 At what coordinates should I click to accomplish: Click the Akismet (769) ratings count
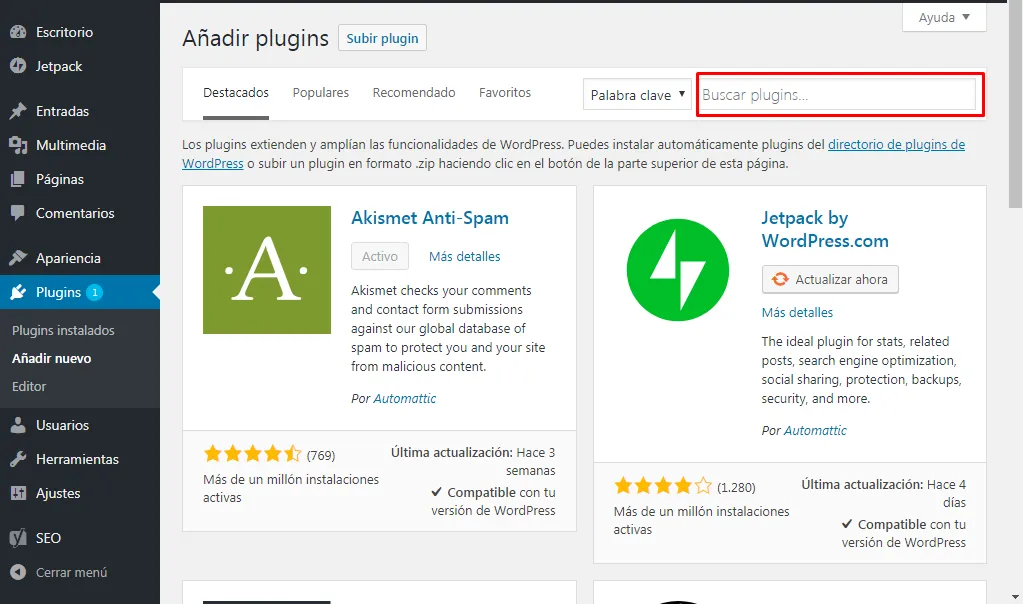click(321, 455)
